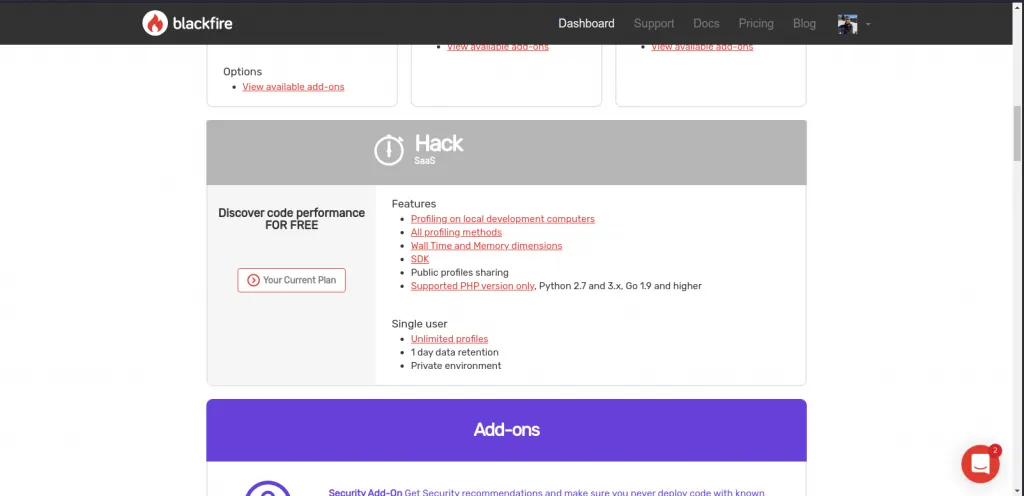This screenshot has width=1024, height=496.
Task: Open the red chat widget icon
Action: click(x=980, y=464)
